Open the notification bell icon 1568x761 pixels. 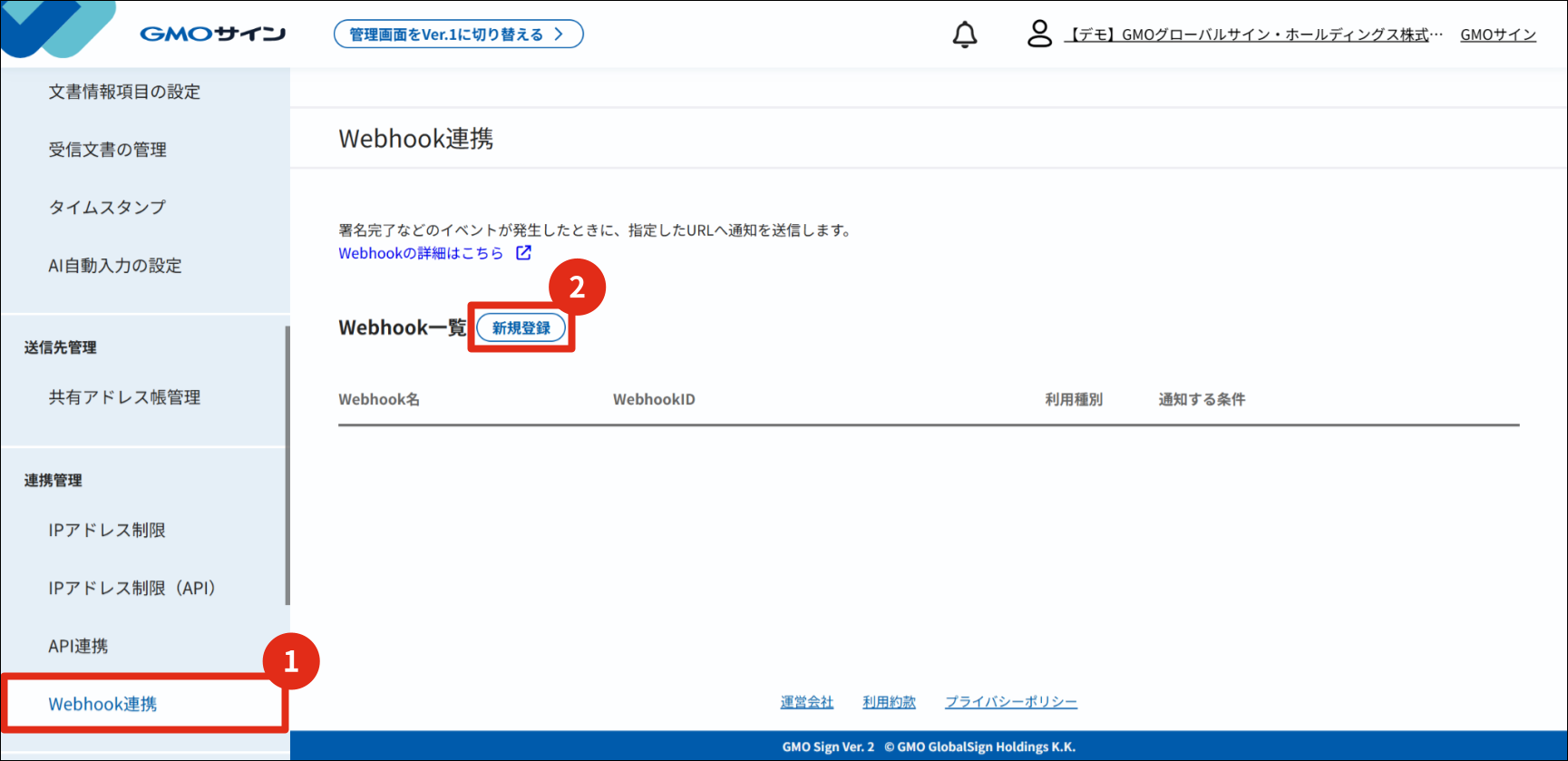click(x=965, y=34)
